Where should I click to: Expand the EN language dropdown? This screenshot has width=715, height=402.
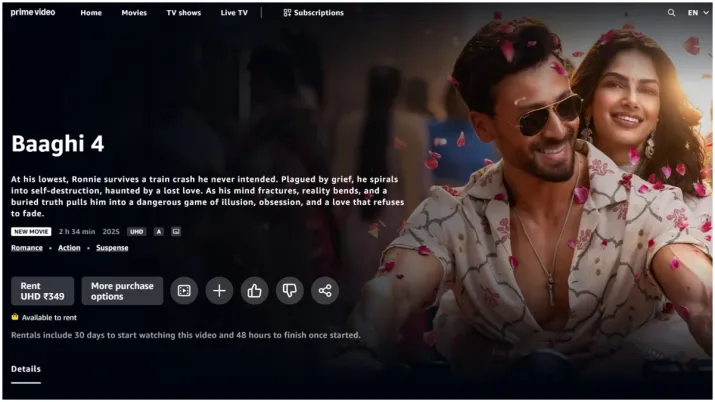pyautogui.click(x=698, y=13)
